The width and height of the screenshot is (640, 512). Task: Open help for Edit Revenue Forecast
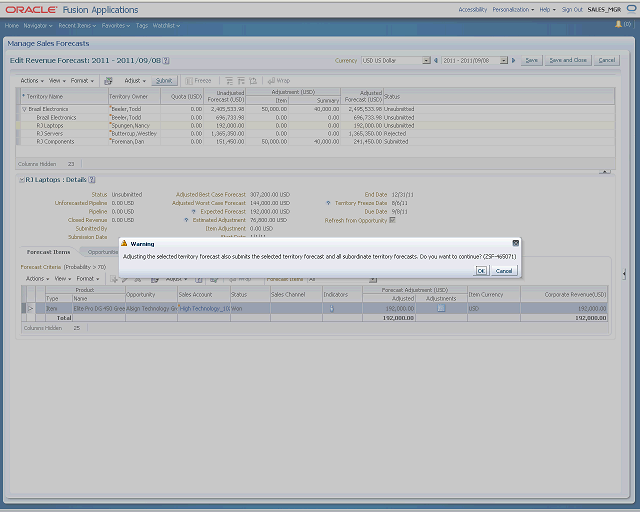166,60
